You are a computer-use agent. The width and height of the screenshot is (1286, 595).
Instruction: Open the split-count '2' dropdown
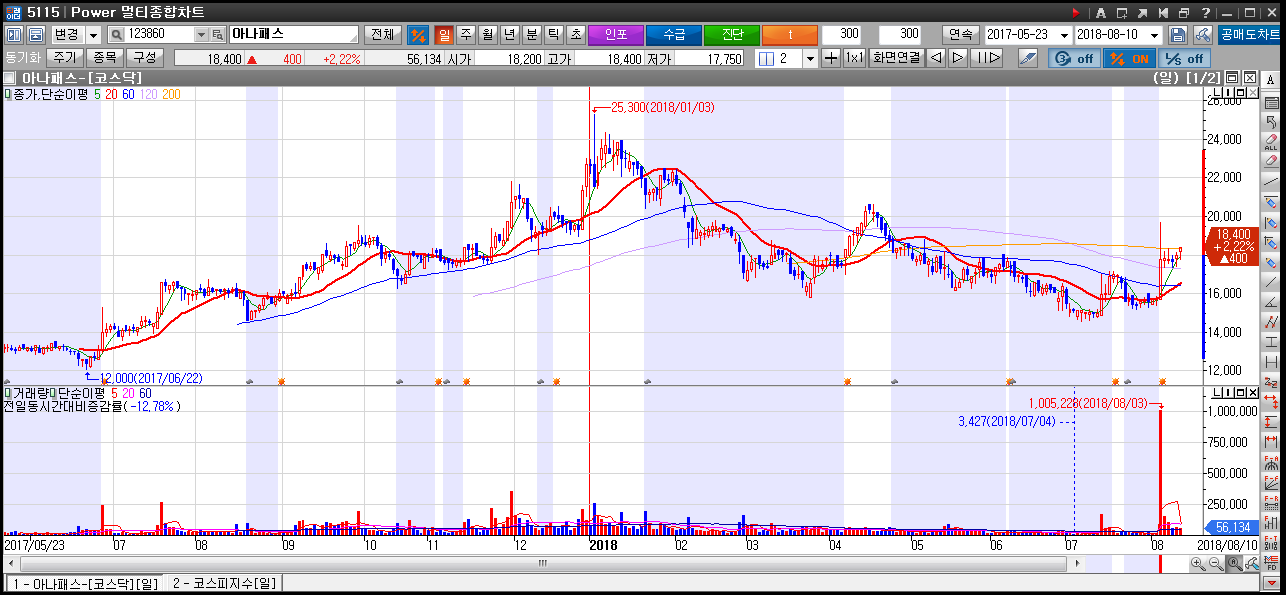[810, 58]
